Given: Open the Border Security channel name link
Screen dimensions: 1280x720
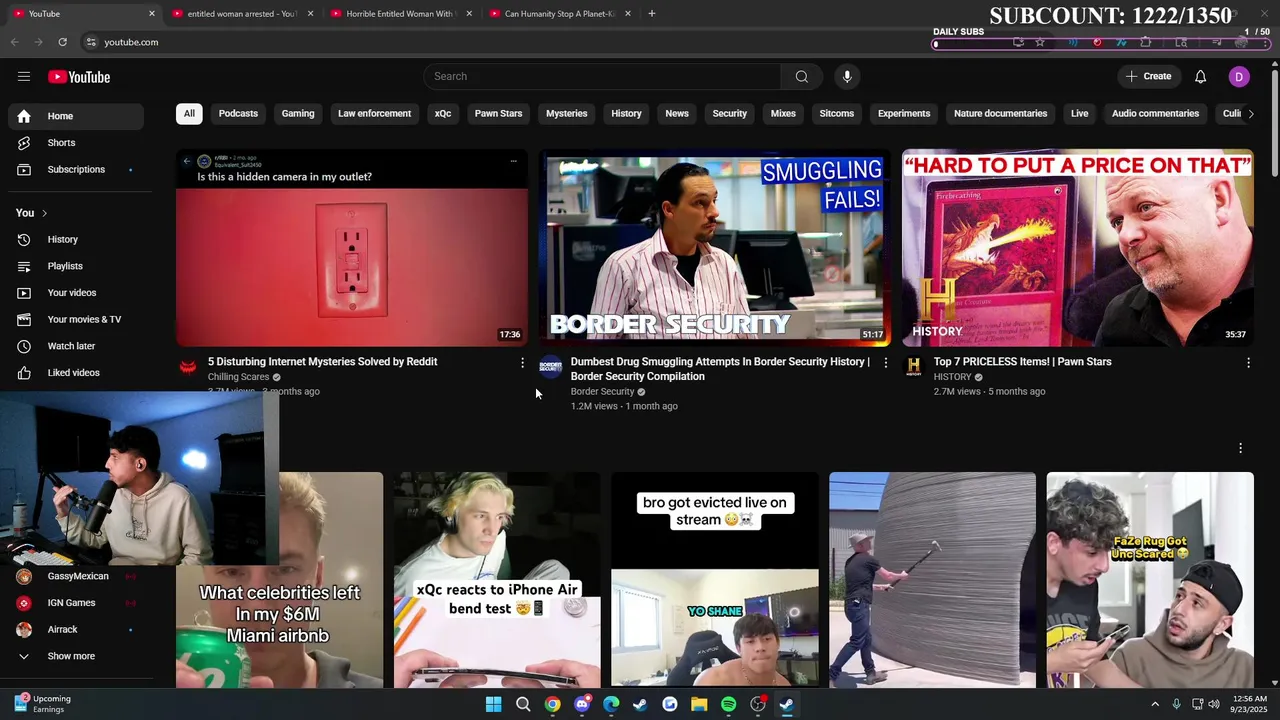Looking at the screenshot, I should point(602,392).
